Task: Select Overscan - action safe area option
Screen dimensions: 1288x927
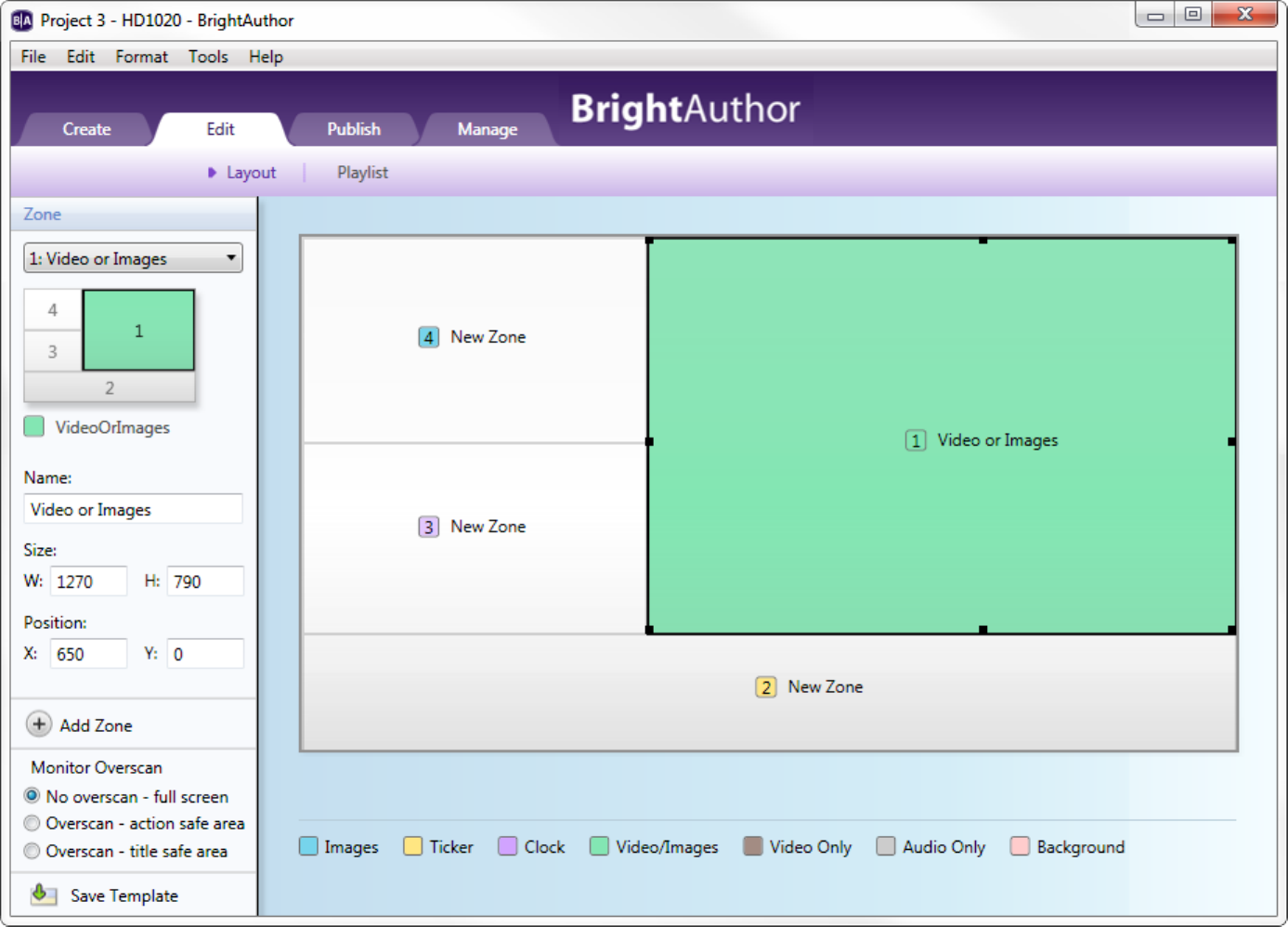Action: (x=33, y=823)
